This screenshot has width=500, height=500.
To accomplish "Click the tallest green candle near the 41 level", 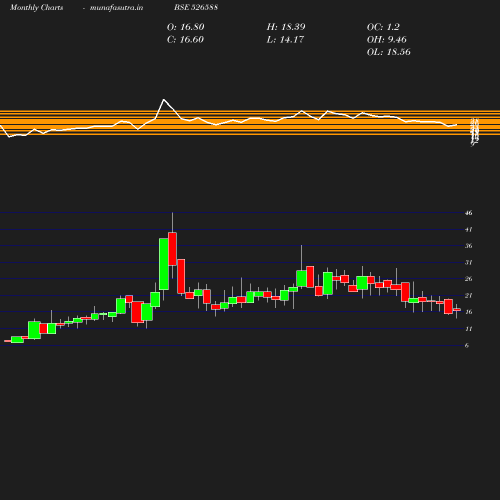I will (x=164, y=264).
